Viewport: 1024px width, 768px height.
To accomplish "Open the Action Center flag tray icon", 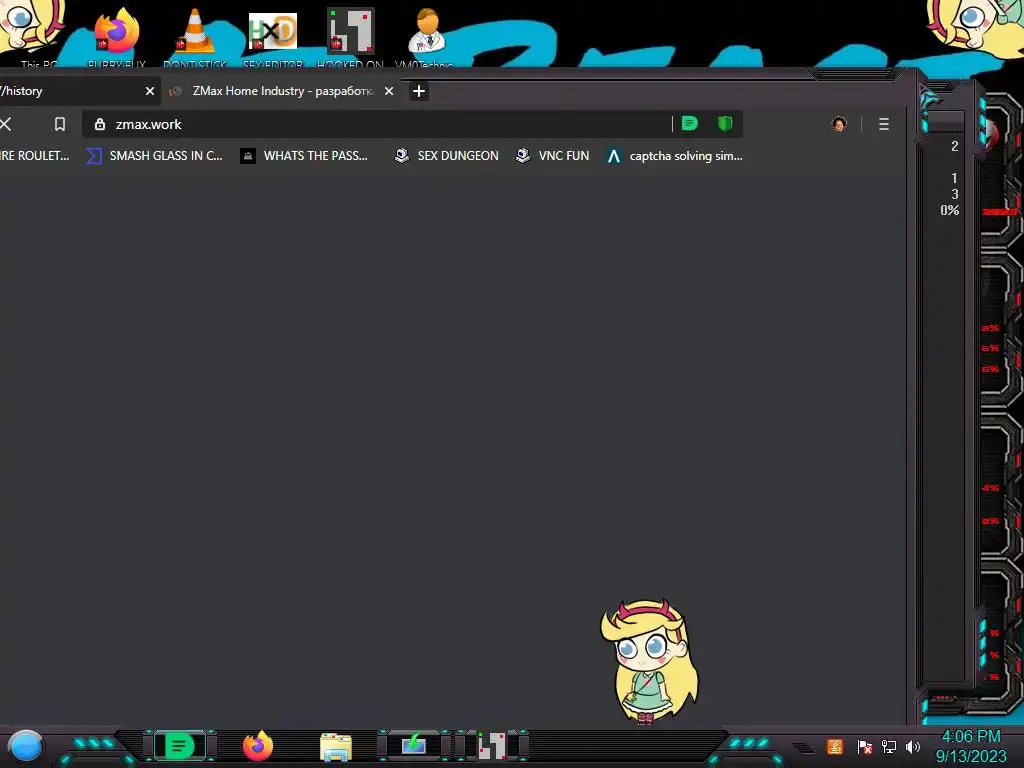I will tap(865, 747).
